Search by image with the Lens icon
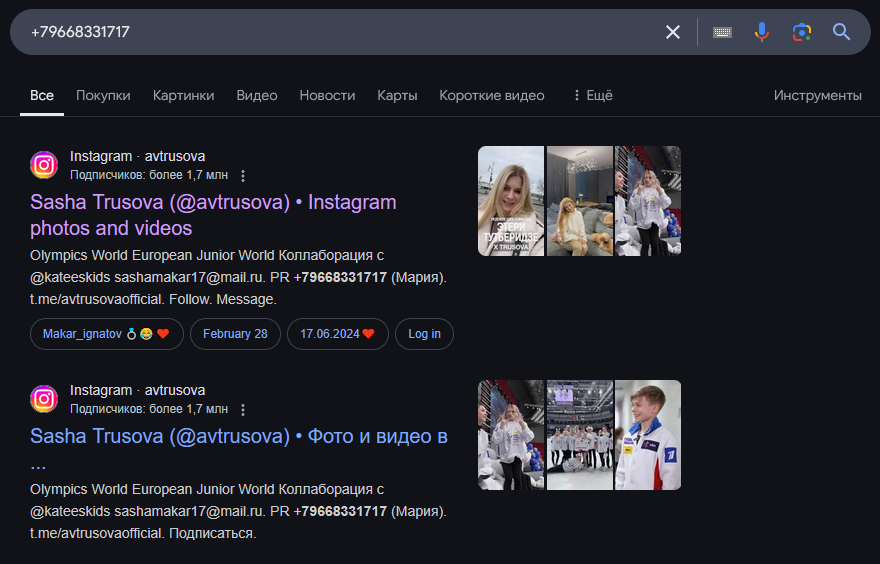 (801, 32)
